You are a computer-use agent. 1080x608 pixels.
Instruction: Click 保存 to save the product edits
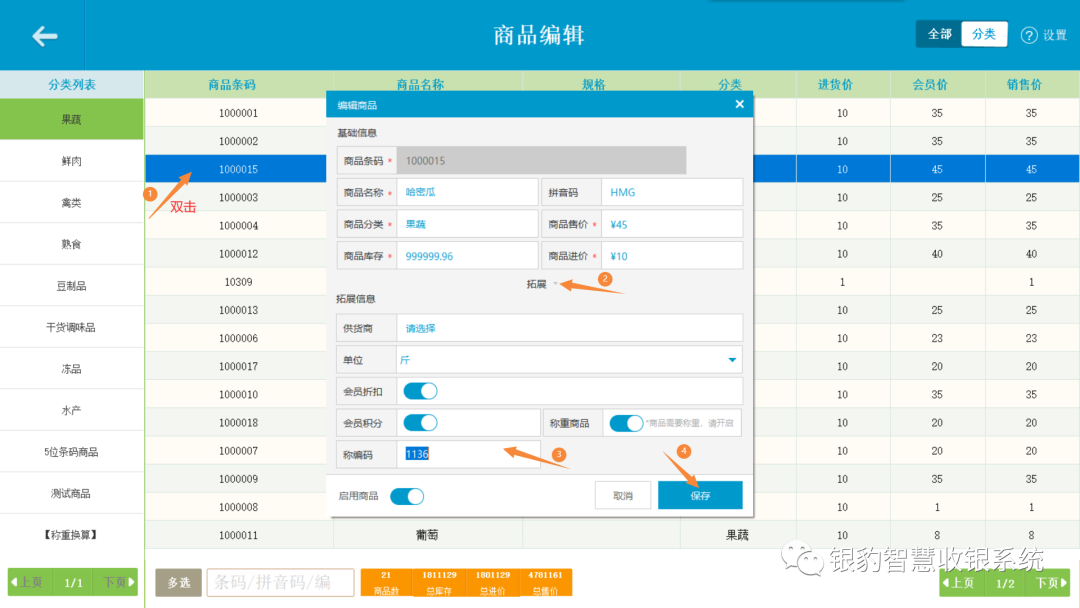(700, 494)
